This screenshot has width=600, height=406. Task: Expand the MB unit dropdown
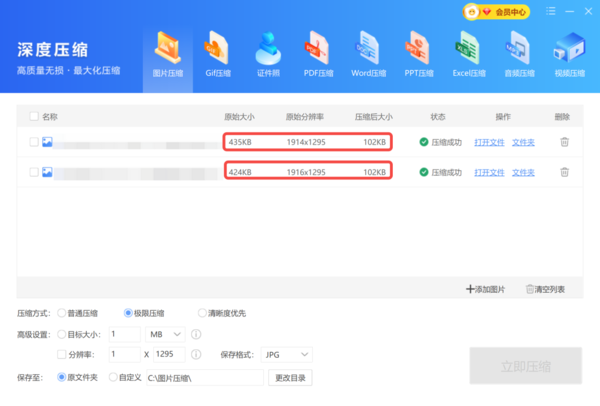[x=165, y=334]
